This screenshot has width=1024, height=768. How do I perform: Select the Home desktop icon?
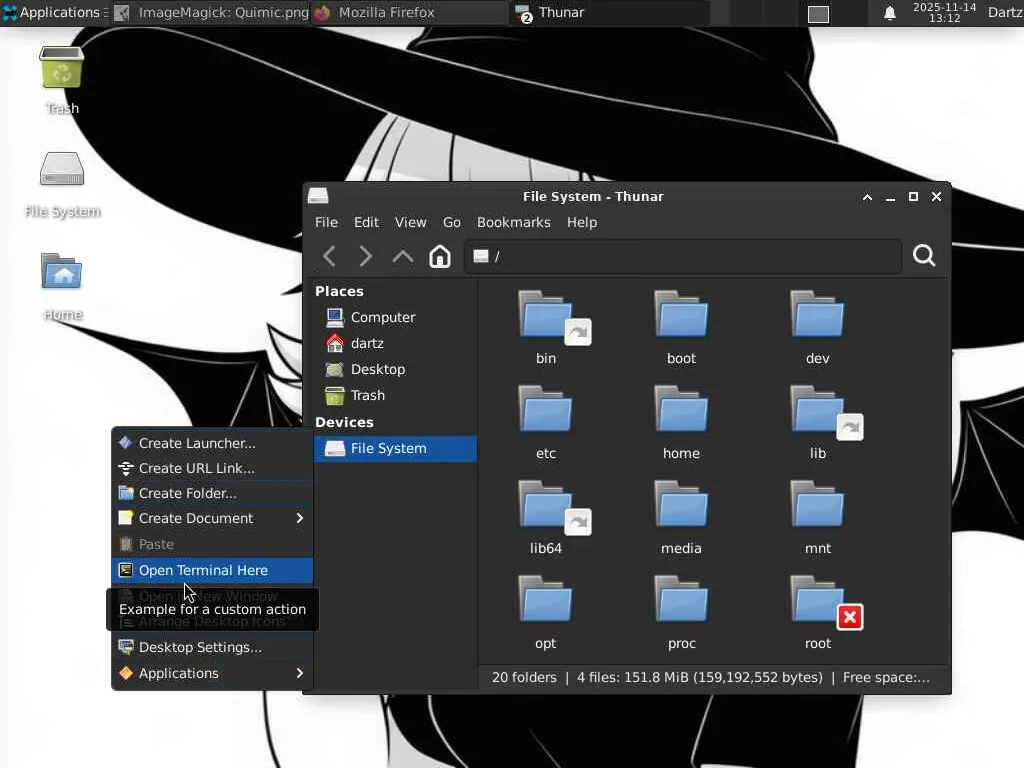[x=62, y=274]
